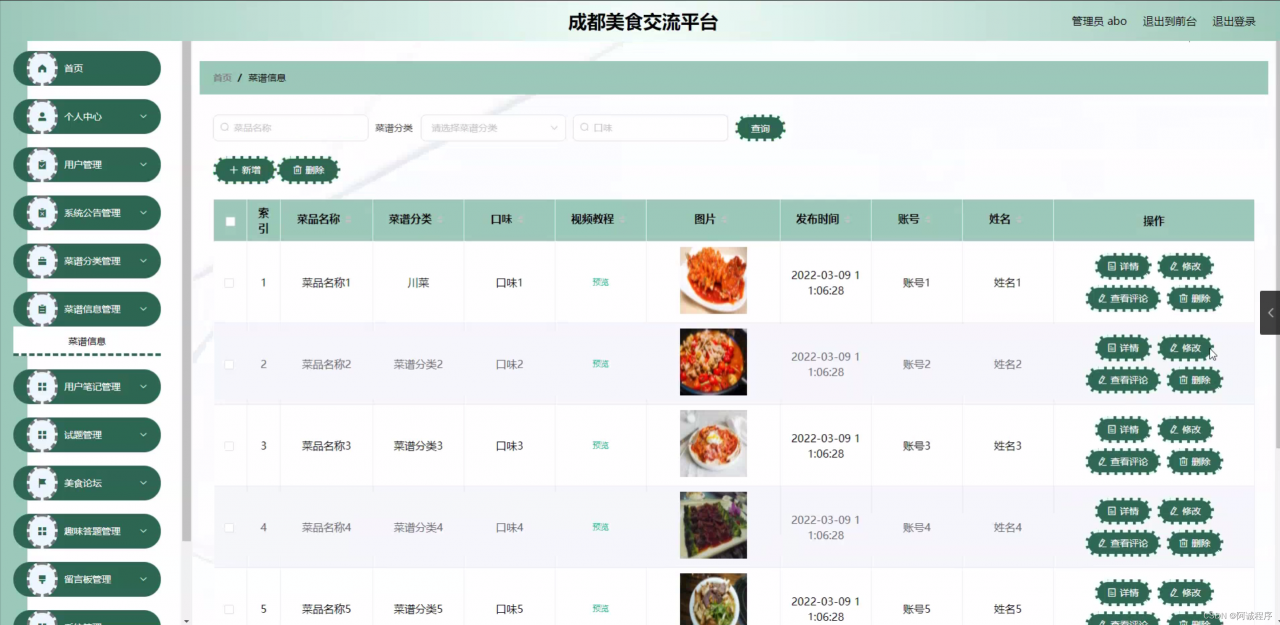Select the 留言板管理 sidebar icon
The height and width of the screenshot is (625, 1280).
point(42,579)
